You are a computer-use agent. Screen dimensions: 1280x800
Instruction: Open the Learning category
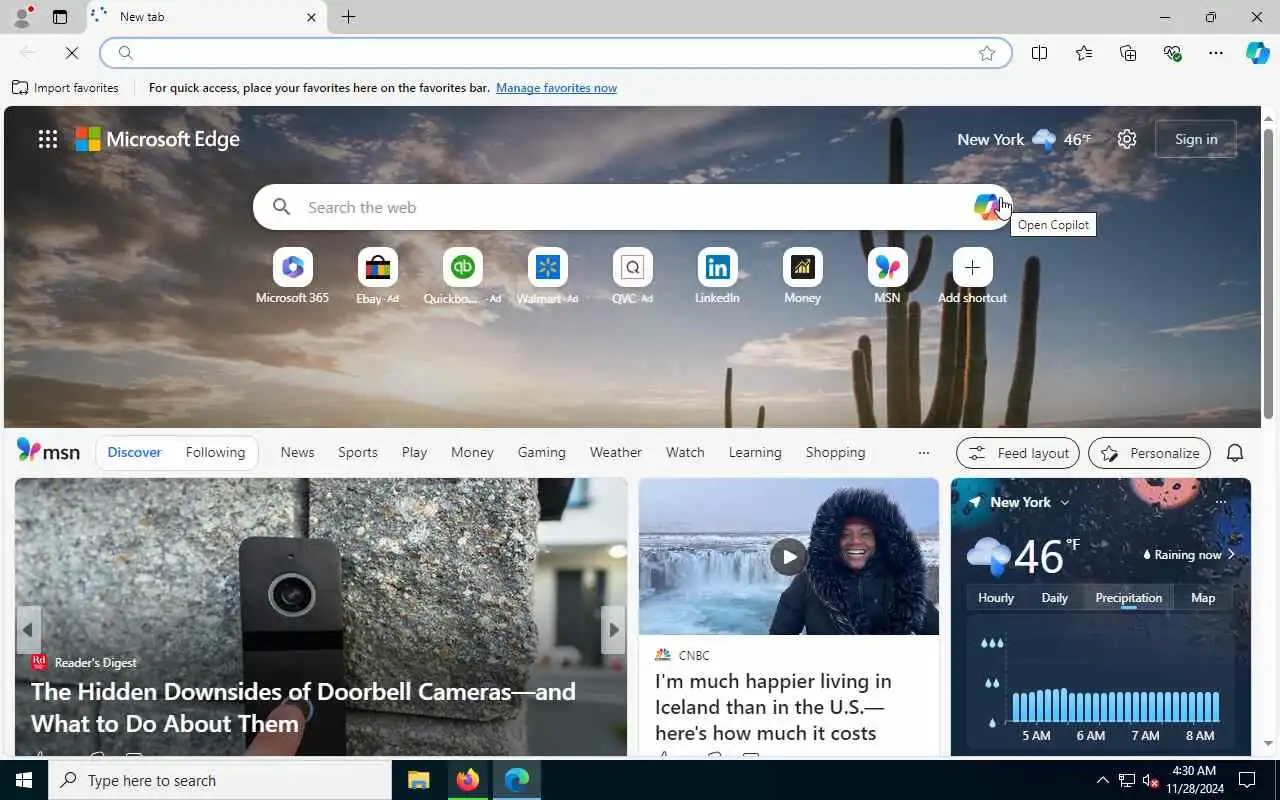[x=755, y=452]
